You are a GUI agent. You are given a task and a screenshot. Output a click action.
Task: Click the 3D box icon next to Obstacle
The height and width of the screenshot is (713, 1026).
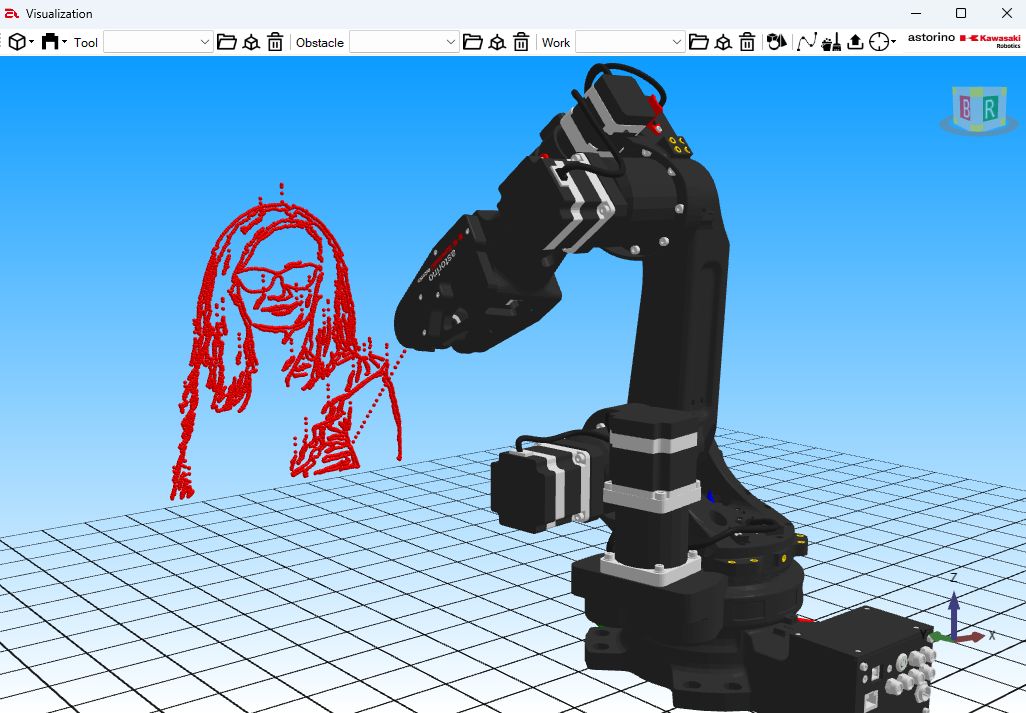(497, 42)
